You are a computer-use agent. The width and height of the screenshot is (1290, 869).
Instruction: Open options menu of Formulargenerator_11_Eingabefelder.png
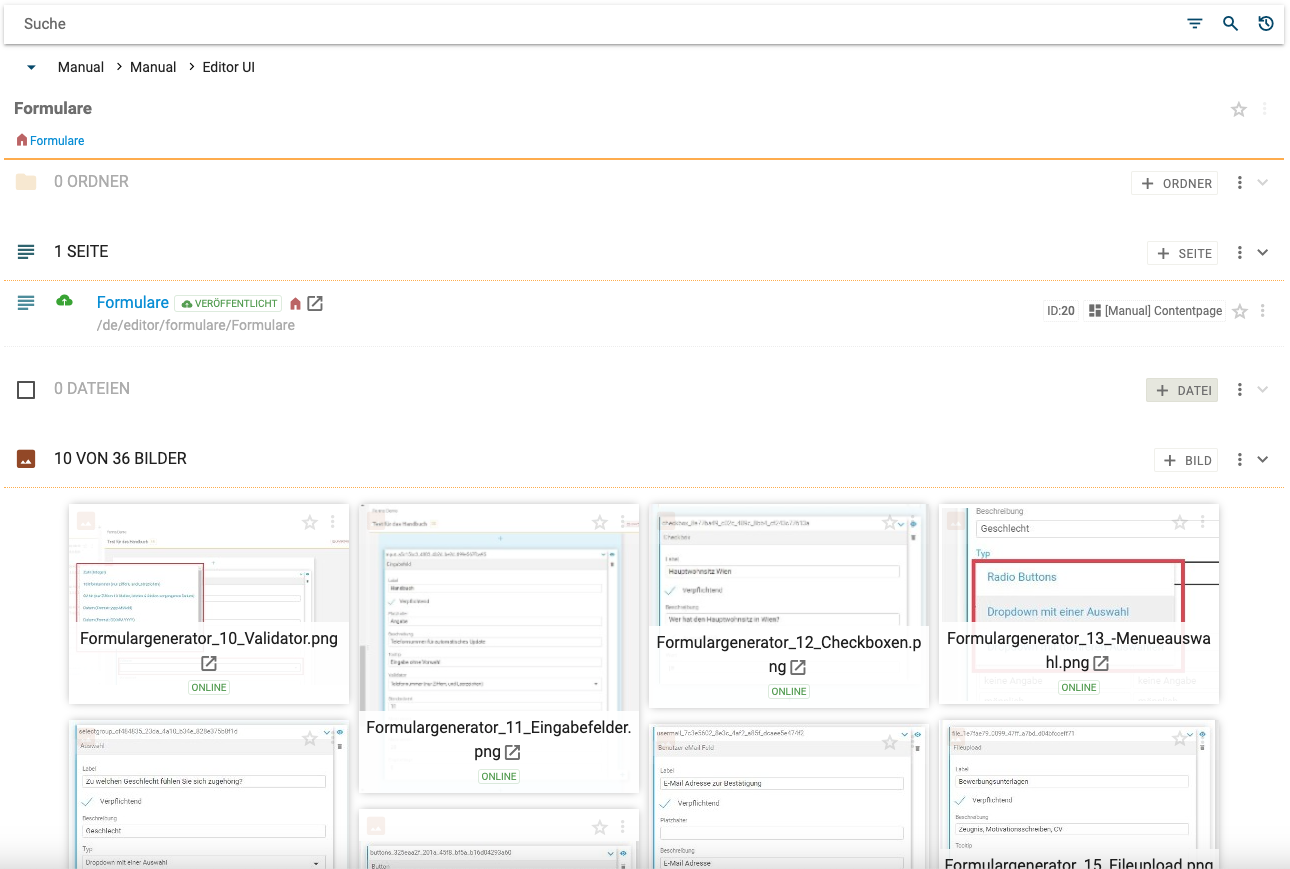[x=623, y=522]
